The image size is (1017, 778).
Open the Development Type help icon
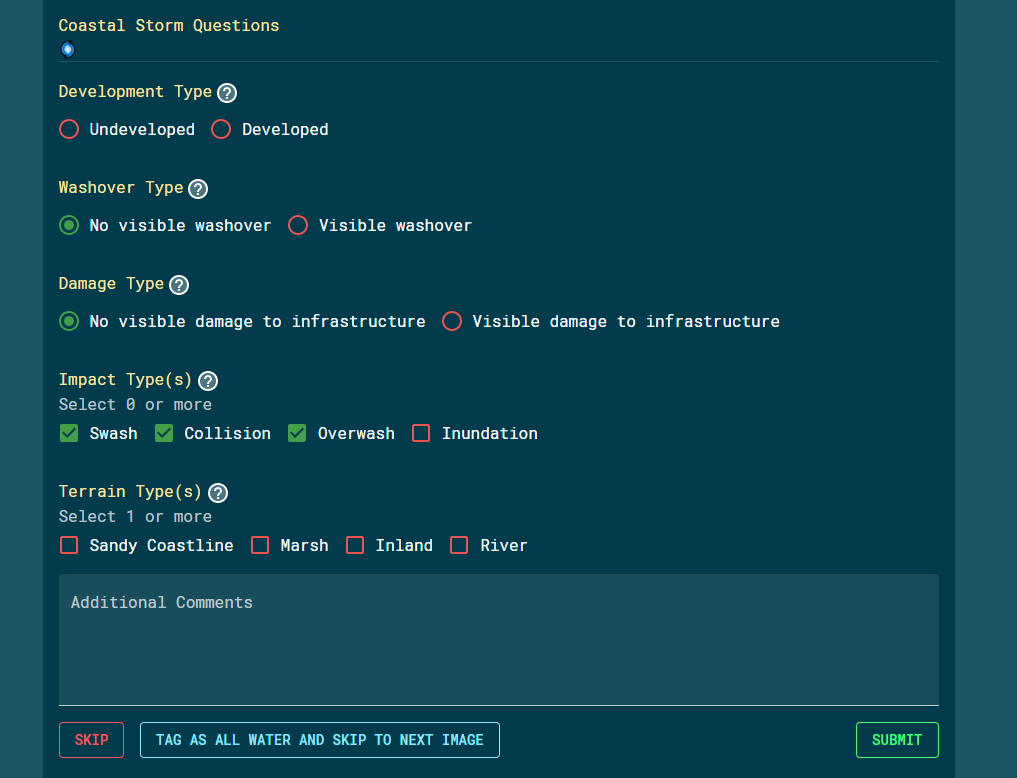pos(226,92)
